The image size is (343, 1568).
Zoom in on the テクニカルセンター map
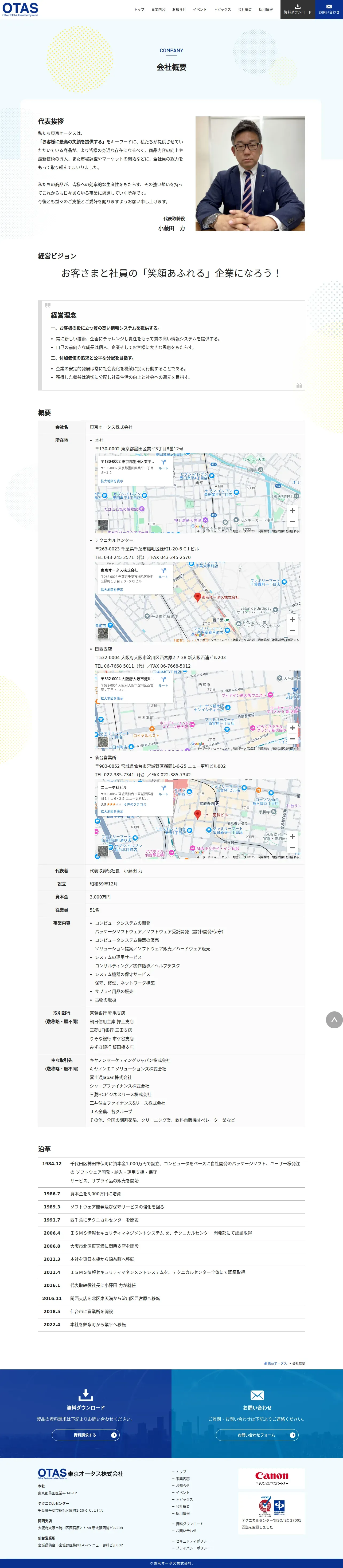pyautogui.click(x=293, y=619)
